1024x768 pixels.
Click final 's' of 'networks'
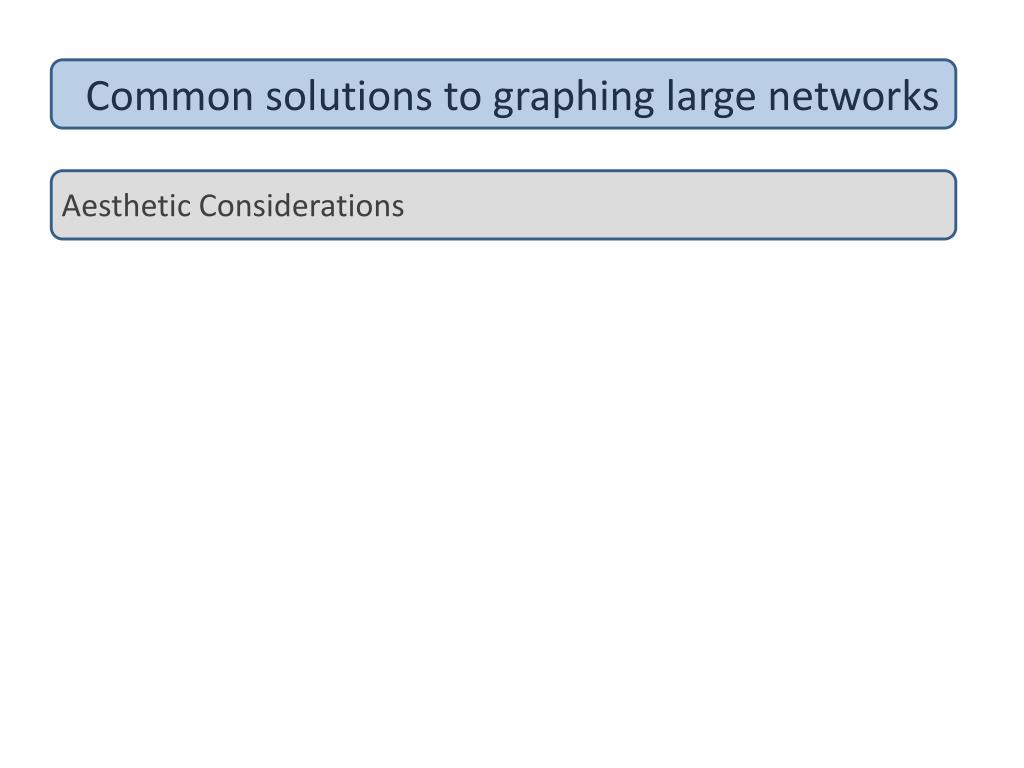coord(930,101)
